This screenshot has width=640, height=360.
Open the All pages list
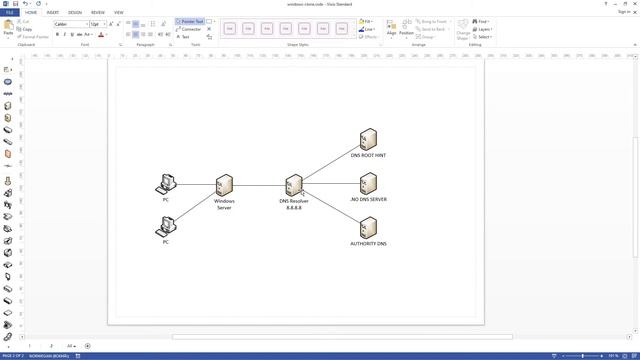tap(71, 346)
